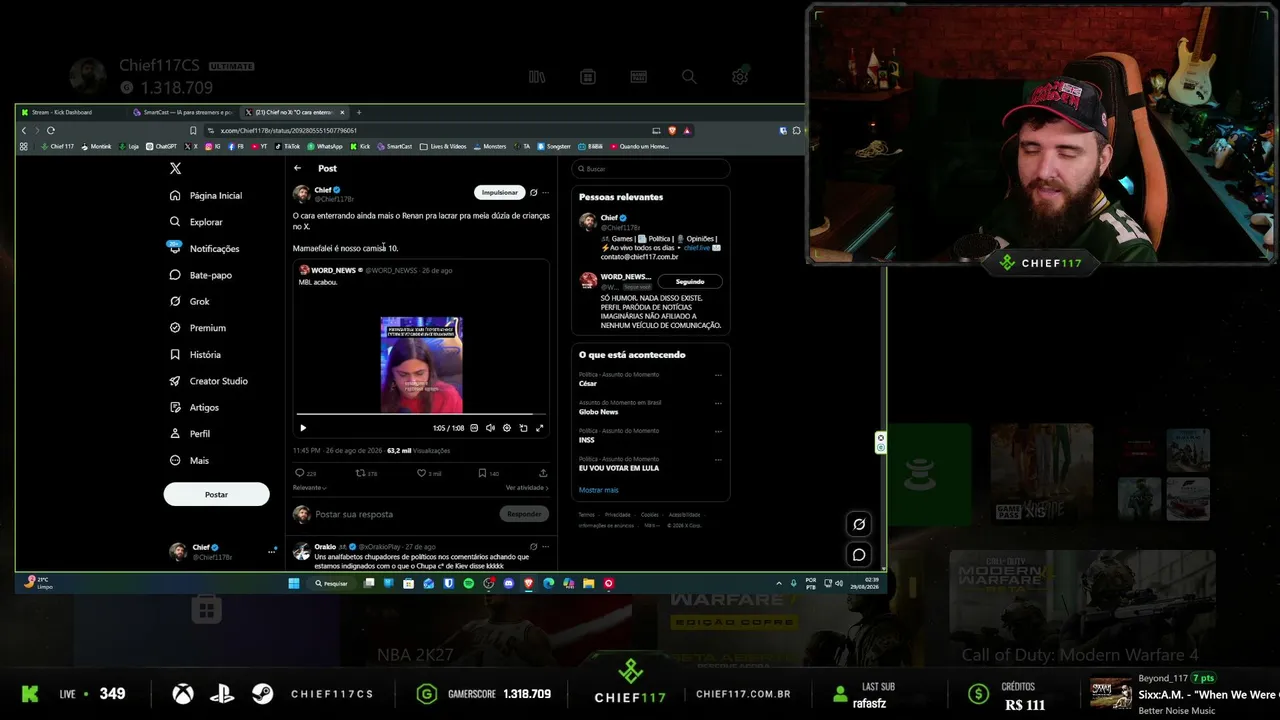The image size is (1280, 720).
Task: Switch to the SmartCast browser tab
Action: (x=185, y=112)
